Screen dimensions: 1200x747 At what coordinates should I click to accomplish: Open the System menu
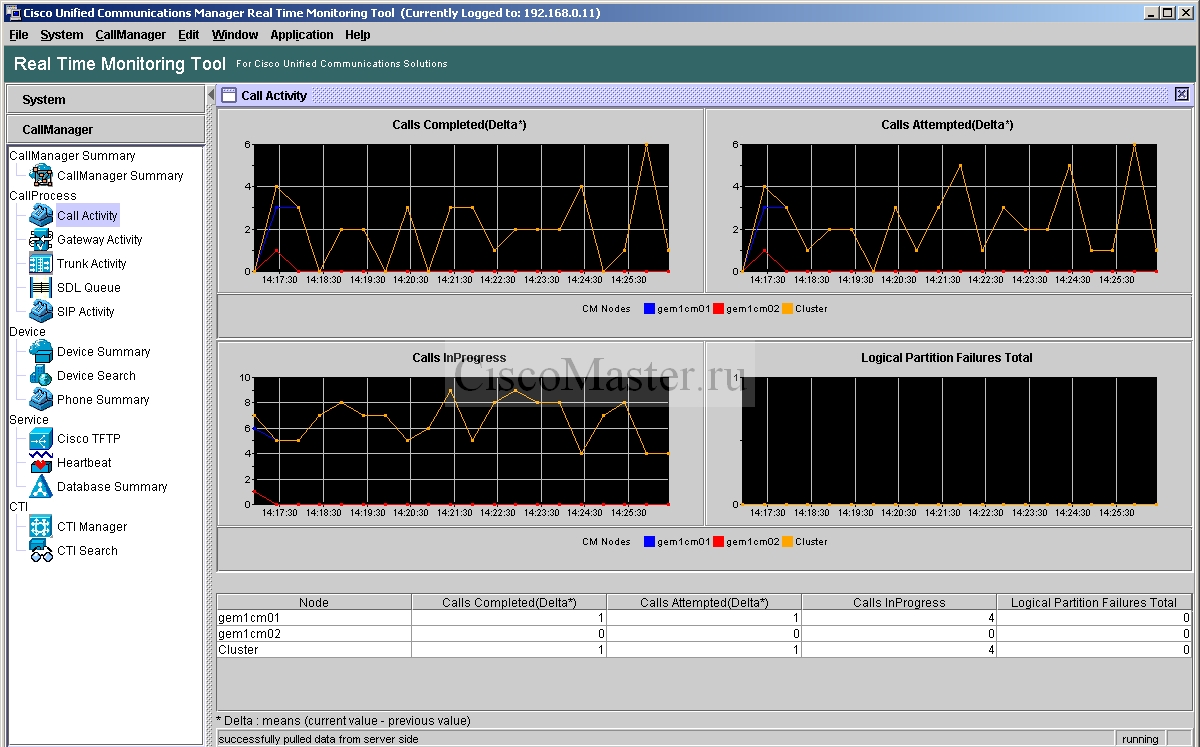[62, 35]
